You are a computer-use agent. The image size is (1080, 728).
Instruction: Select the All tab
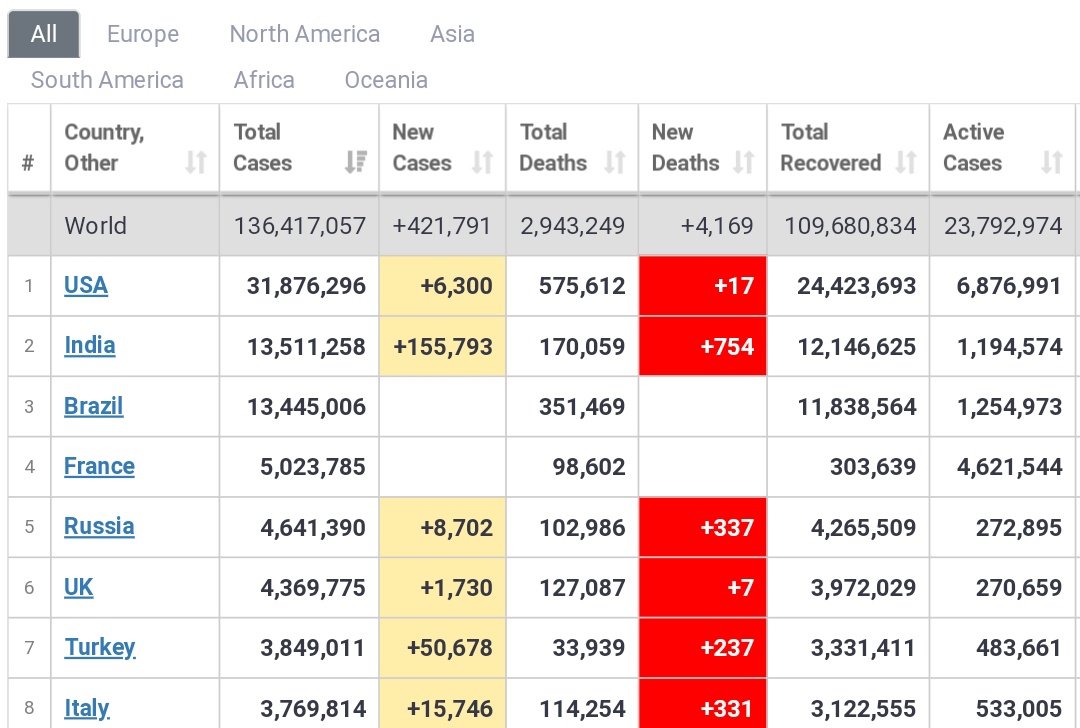44,34
